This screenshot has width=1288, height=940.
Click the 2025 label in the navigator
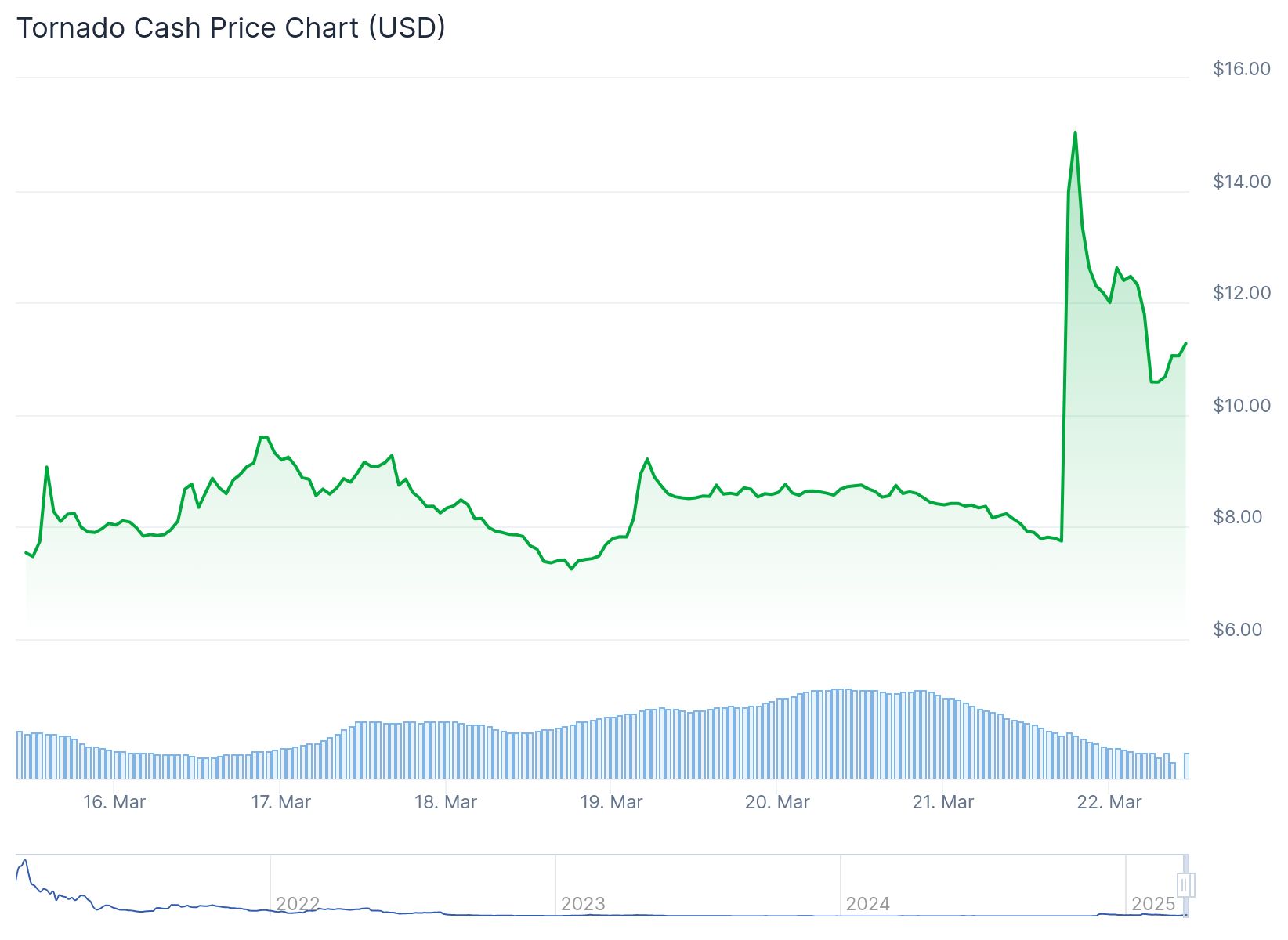(x=1153, y=904)
